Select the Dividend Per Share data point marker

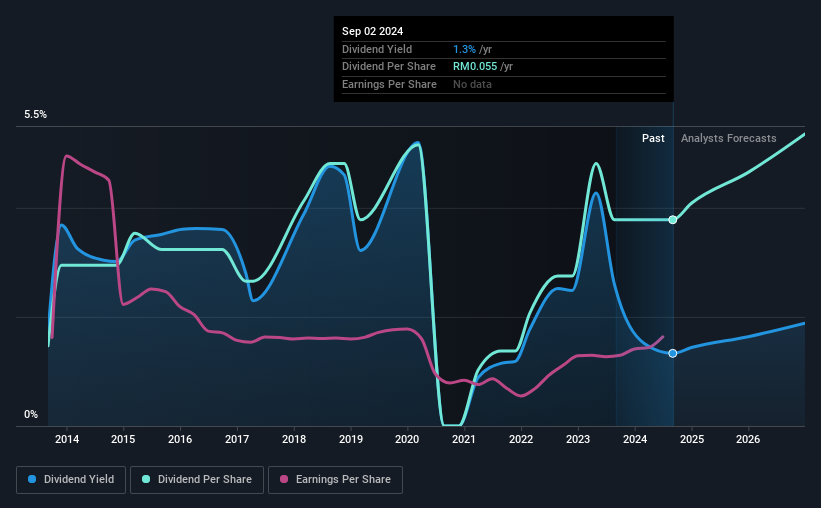click(x=673, y=220)
